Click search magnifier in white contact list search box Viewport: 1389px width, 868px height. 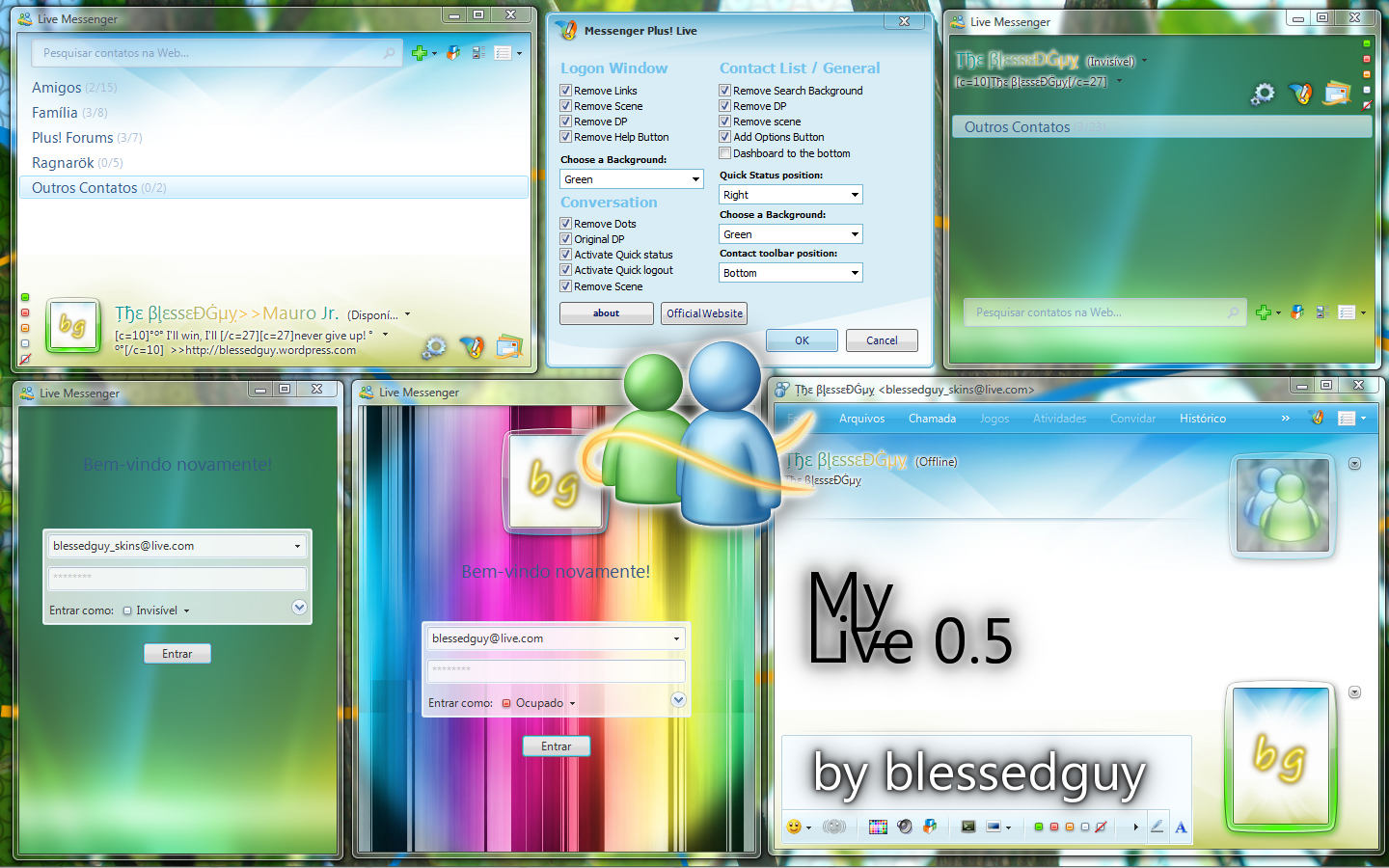[x=389, y=53]
